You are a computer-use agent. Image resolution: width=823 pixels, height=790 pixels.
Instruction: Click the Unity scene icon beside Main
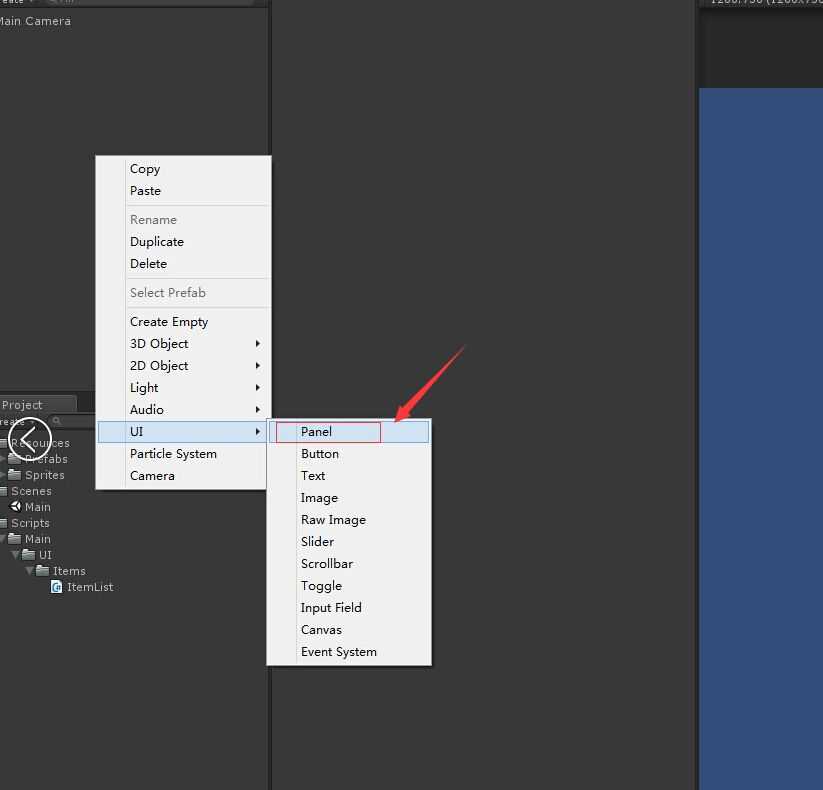click(16, 507)
